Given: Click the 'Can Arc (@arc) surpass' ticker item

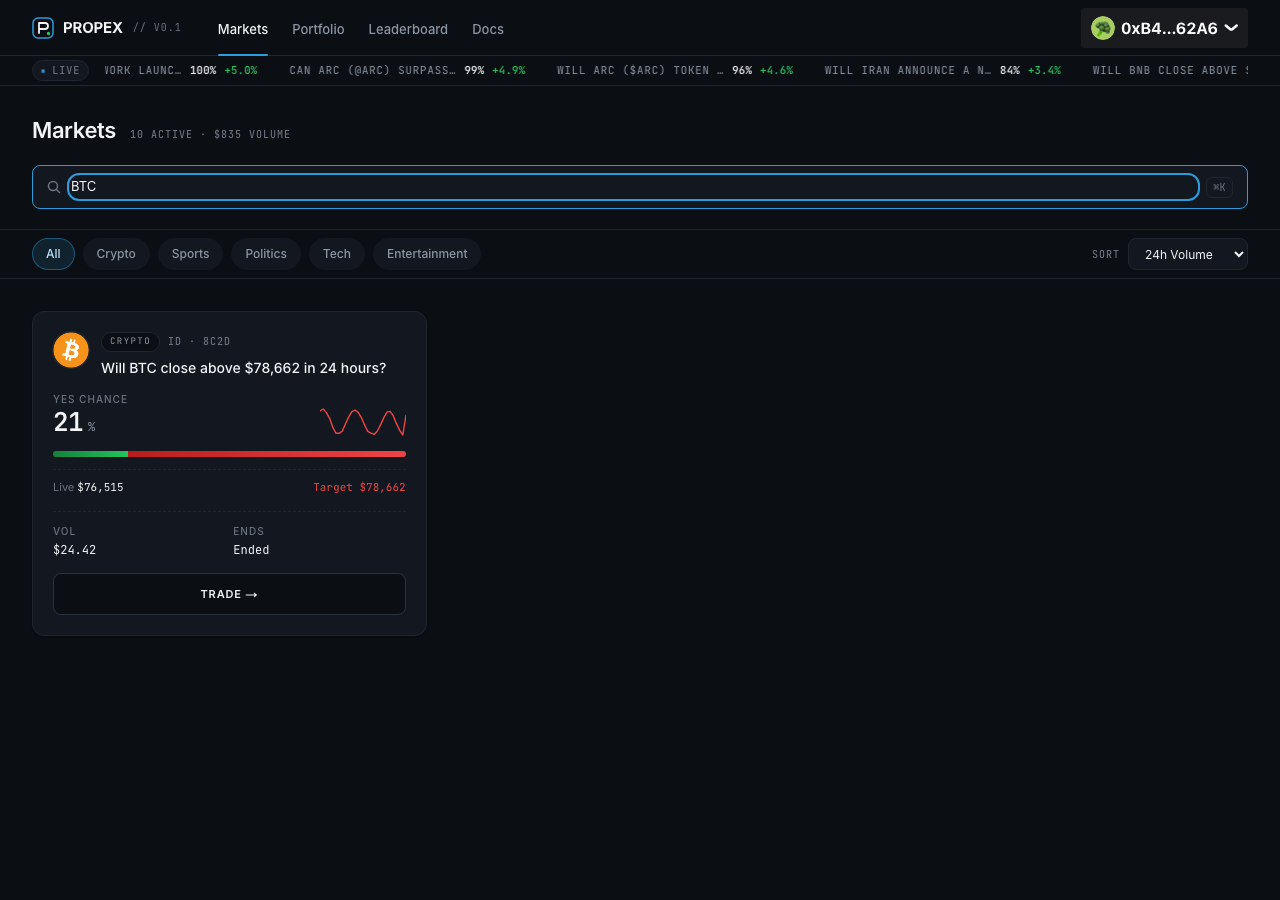Looking at the screenshot, I should 407,70.
